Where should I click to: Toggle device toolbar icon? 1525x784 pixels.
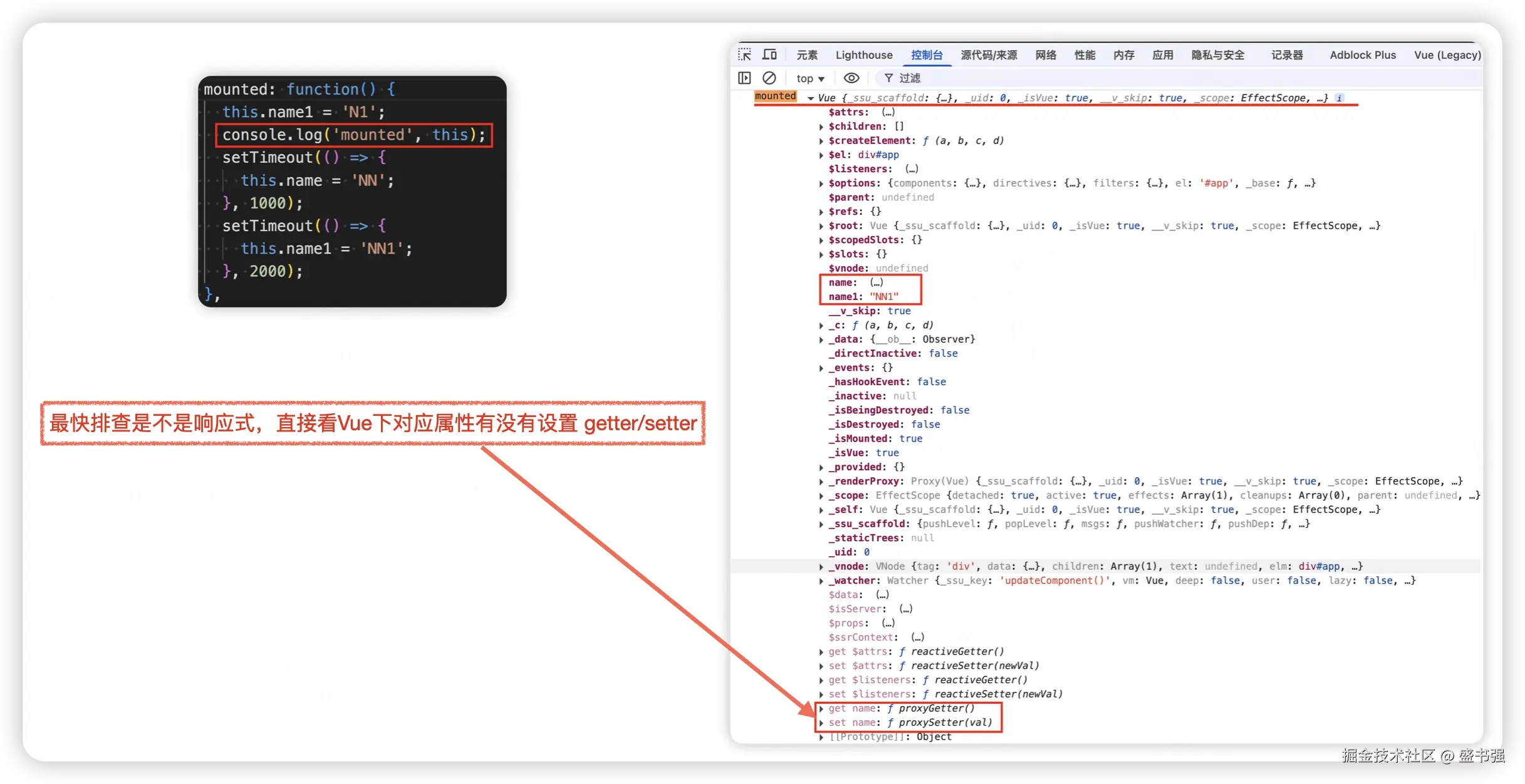coord(769,55)
